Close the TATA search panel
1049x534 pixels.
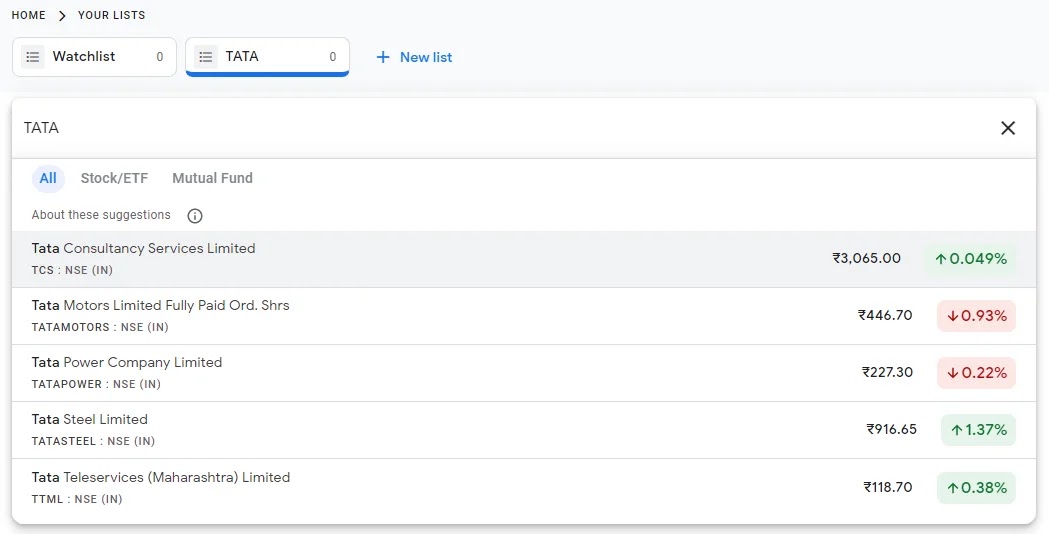point(1008,128)
